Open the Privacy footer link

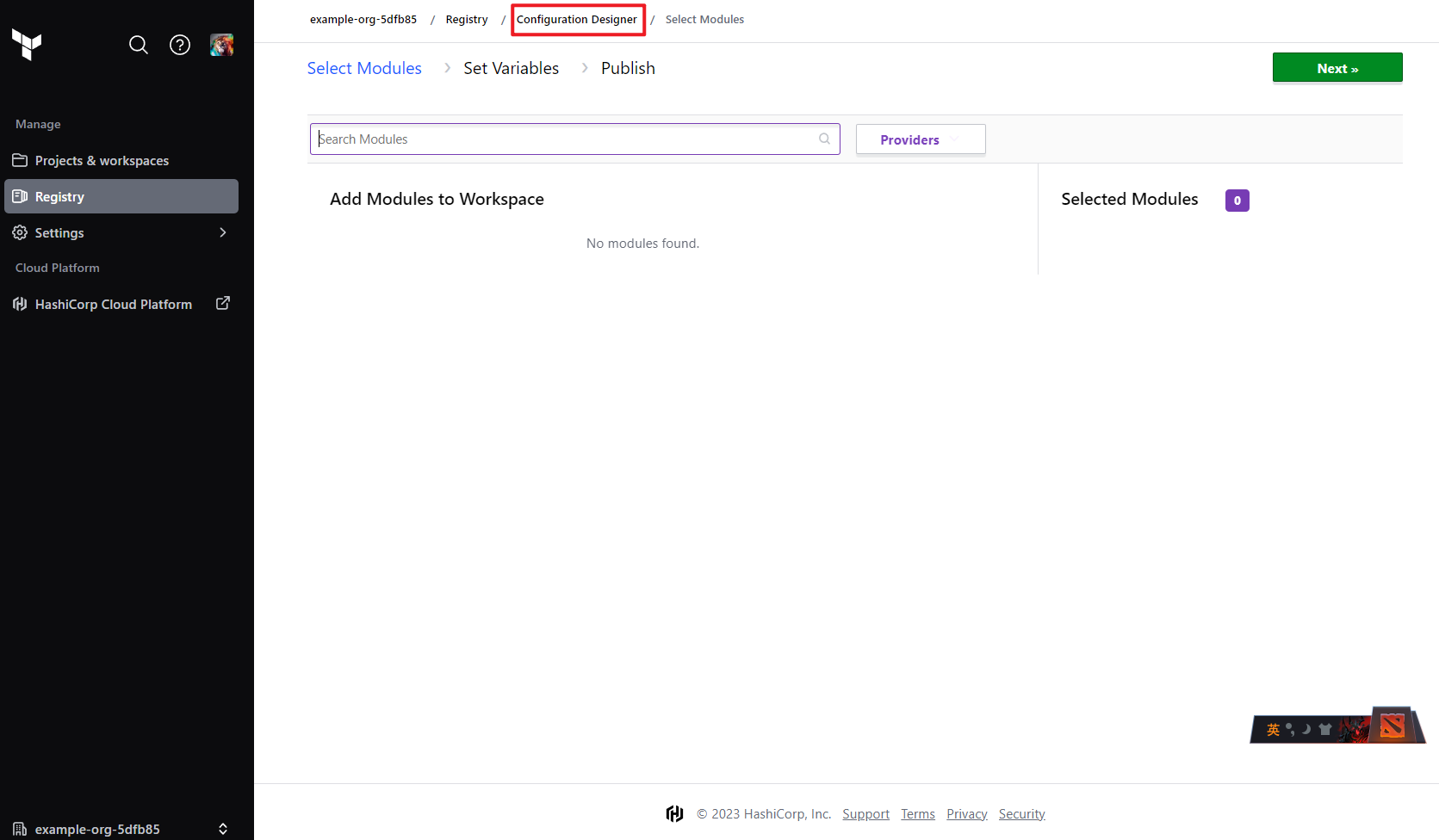click(x=967, y=814)
